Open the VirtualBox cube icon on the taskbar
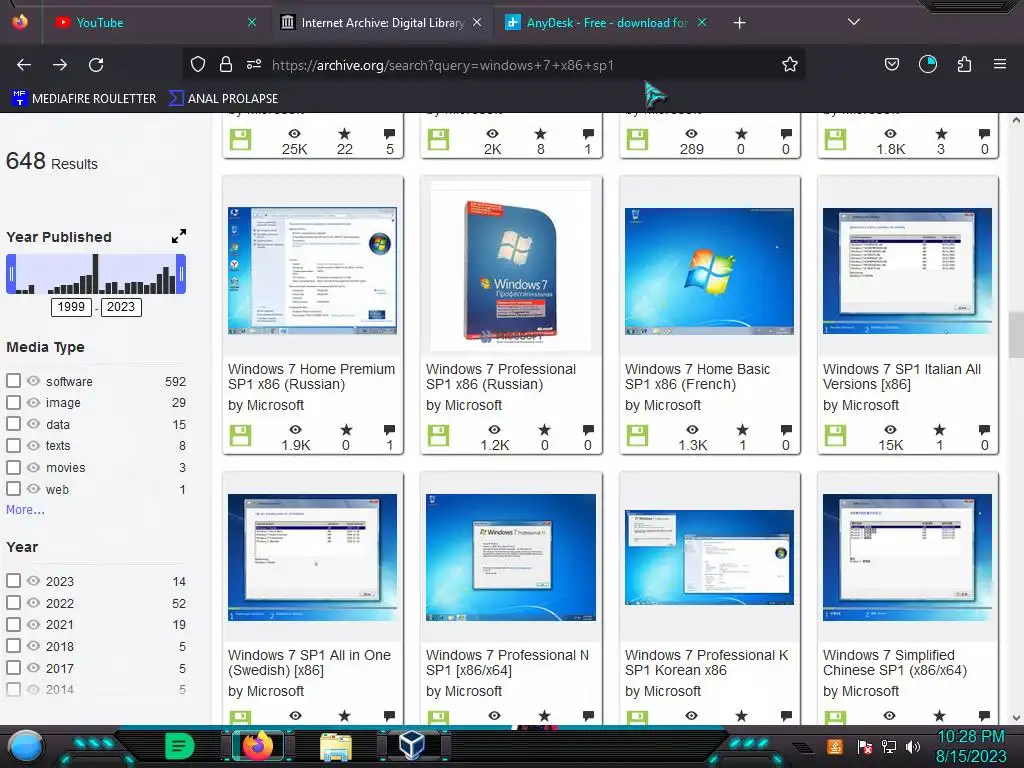This screenshot has width=1024, height=768. (412, 745)
